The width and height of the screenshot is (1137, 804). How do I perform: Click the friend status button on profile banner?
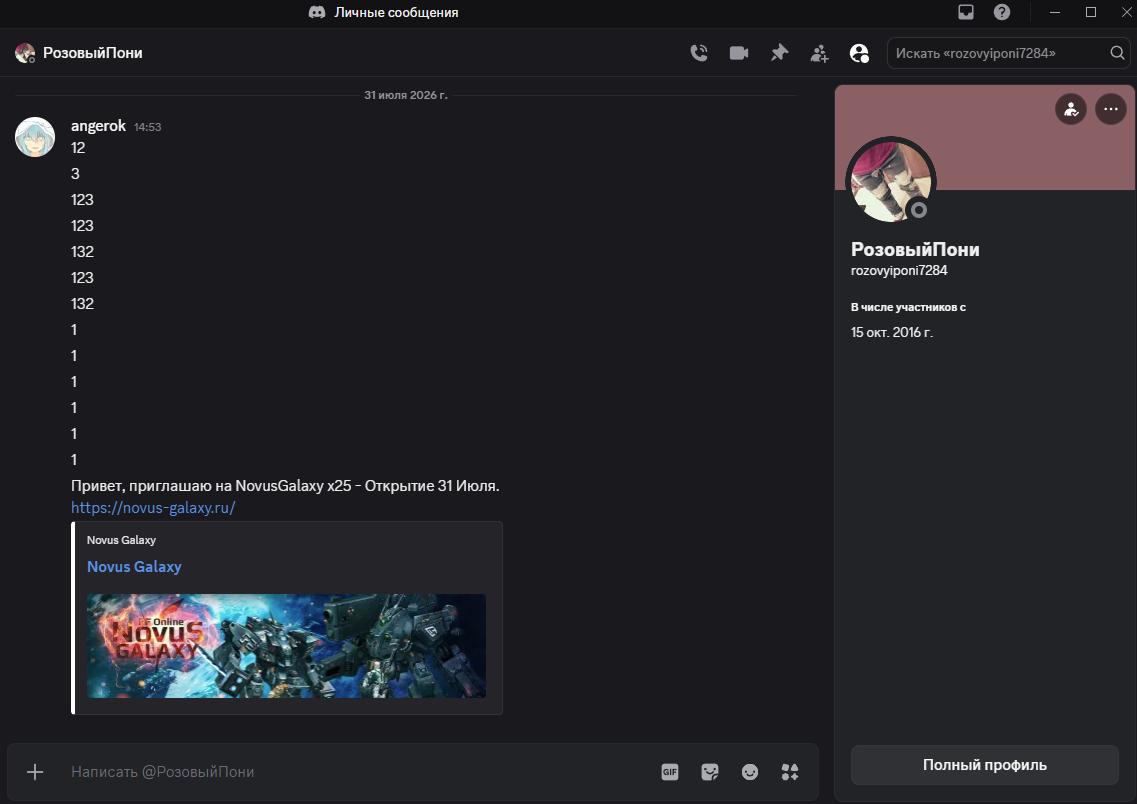tap(1071, 109)
